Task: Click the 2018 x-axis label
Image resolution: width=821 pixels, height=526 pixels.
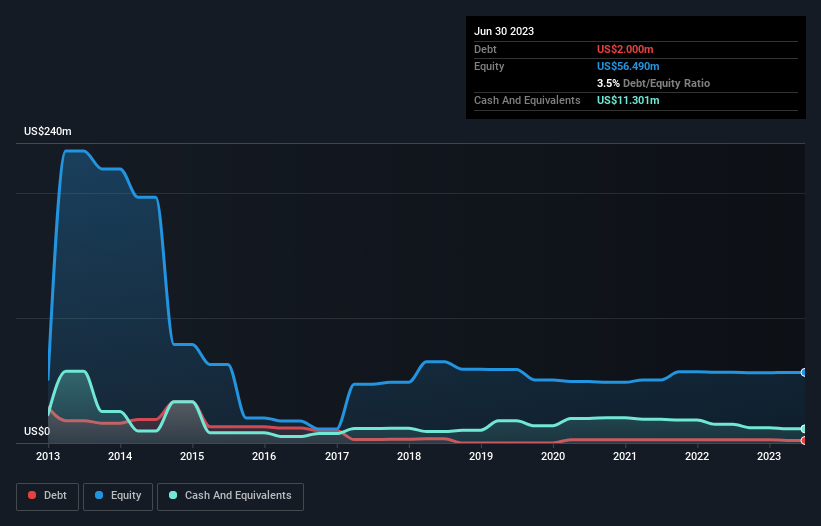Action: point(409,456)
